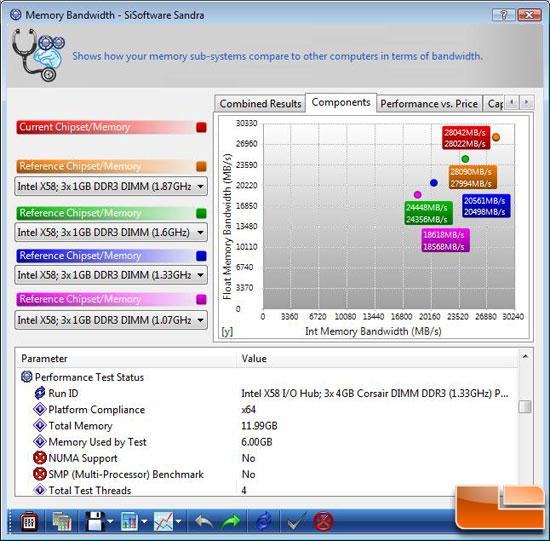
Task: Select the Components tab
Action: 341,102
